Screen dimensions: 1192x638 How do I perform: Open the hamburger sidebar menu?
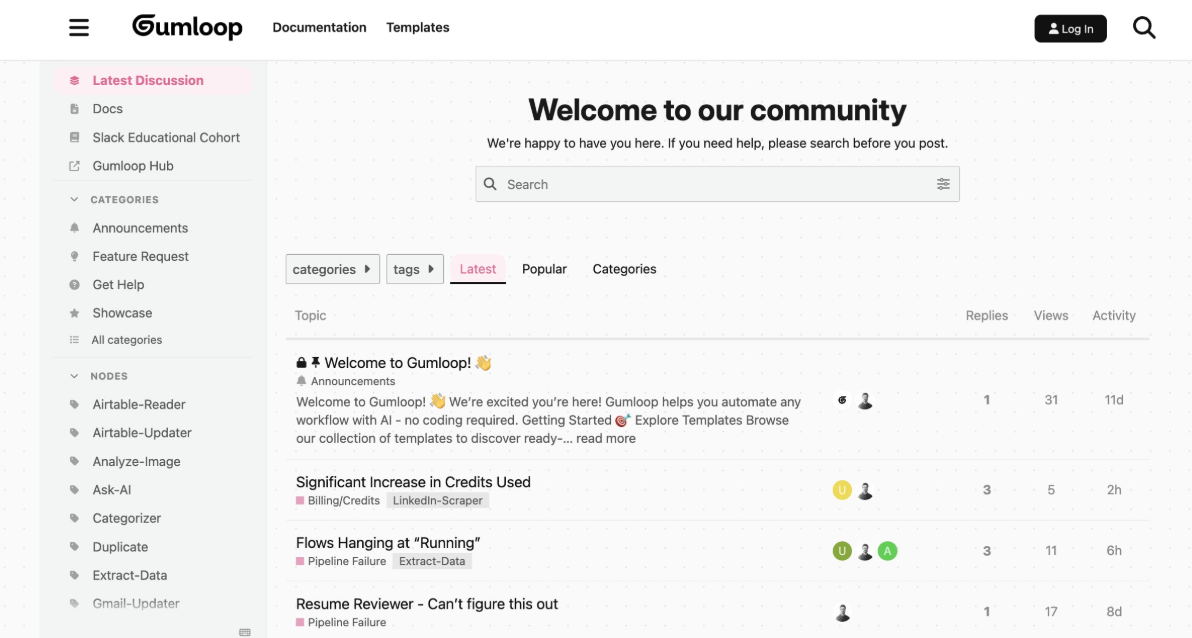(79, 28)
